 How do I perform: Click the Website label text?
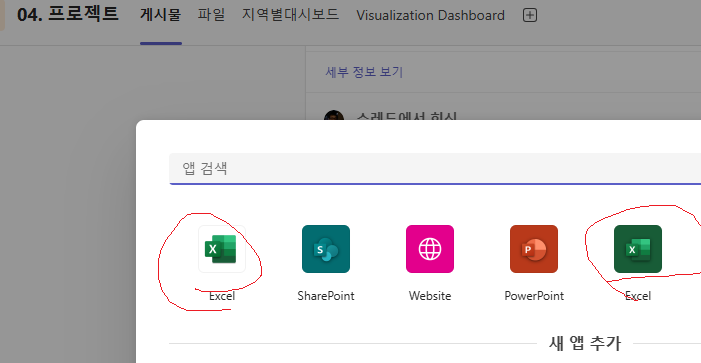tap(430, 296)
